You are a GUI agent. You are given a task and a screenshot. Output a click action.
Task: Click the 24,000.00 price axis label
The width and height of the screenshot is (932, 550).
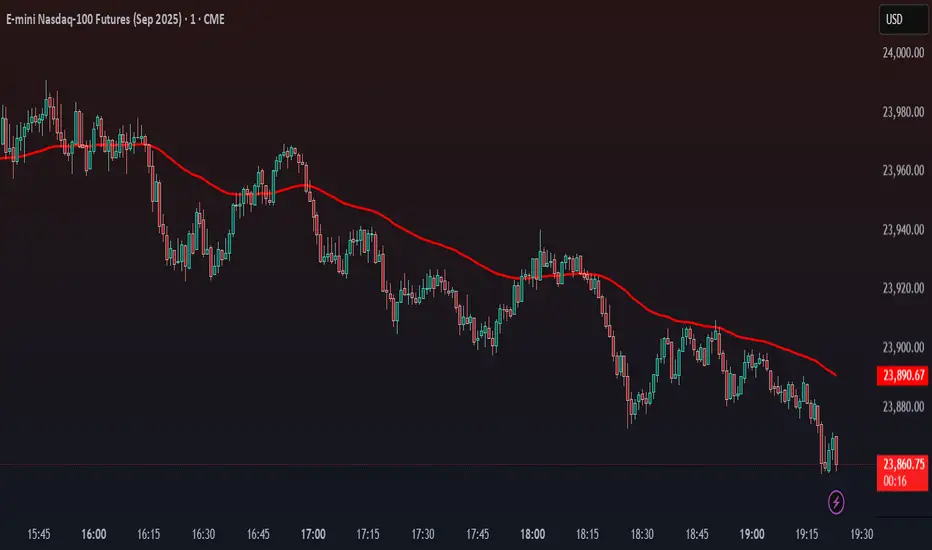903,53
